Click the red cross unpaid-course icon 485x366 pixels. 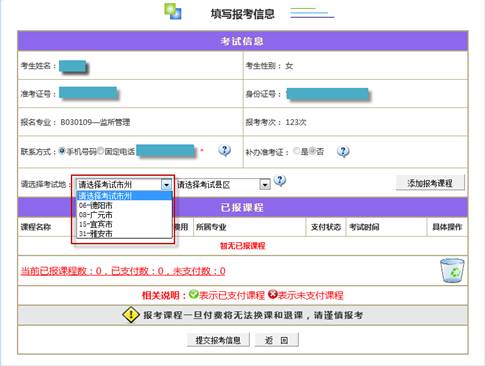[x=273, y=295]
